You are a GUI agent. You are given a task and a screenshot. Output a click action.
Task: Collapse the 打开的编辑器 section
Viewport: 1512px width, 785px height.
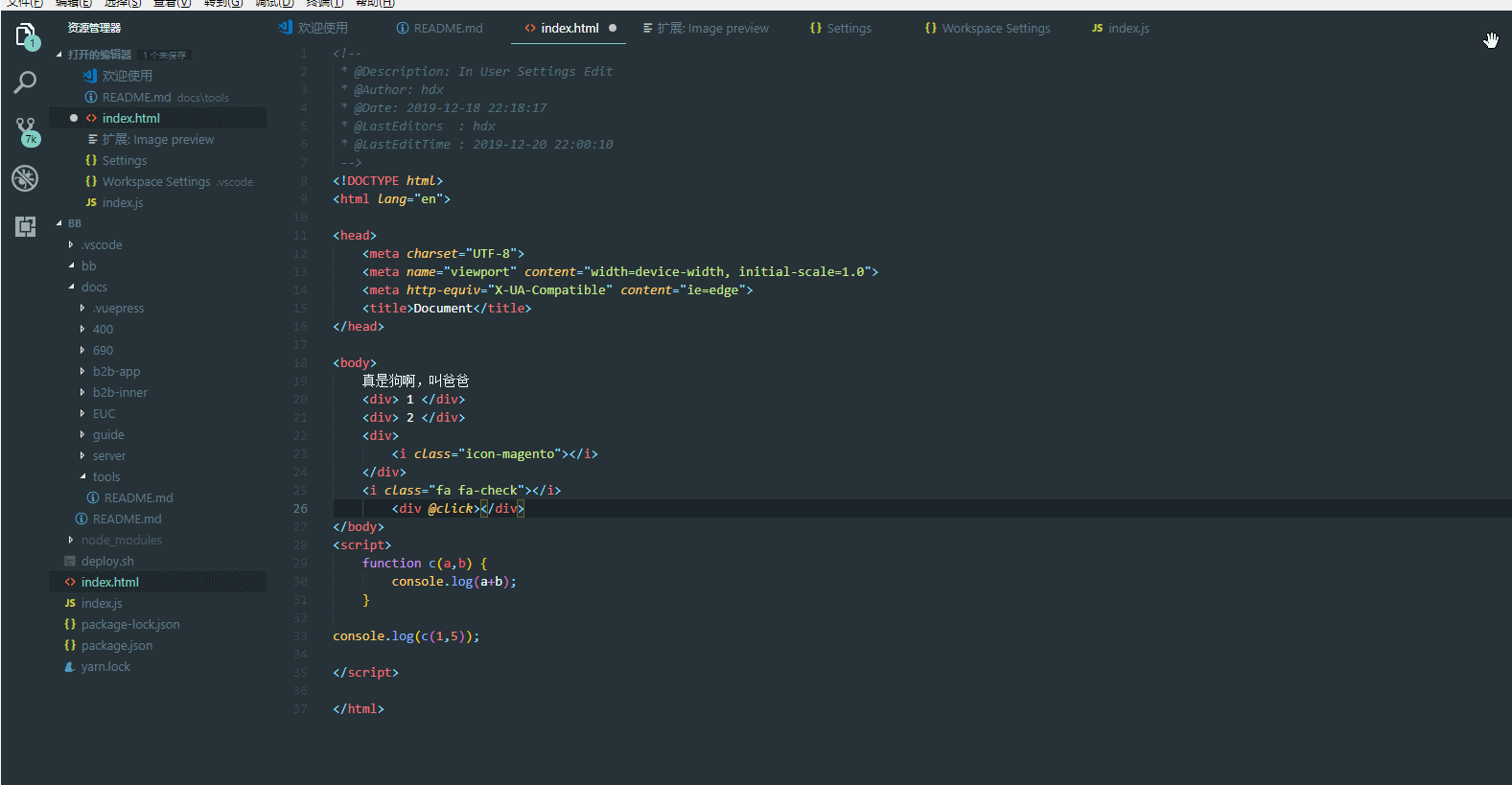pos(59,55)
